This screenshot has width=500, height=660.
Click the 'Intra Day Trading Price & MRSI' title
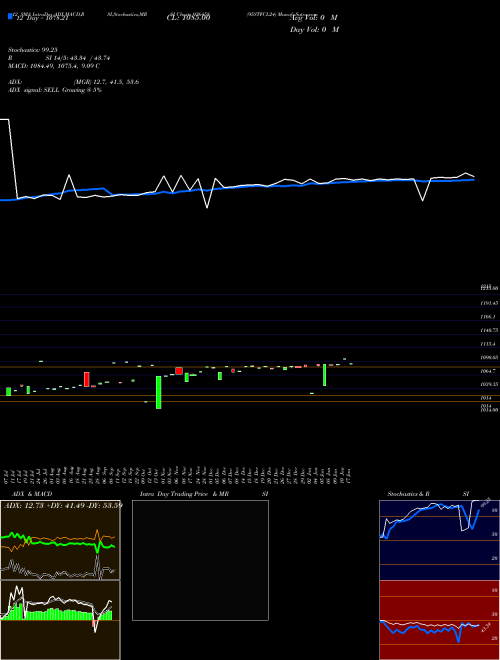pyautogui.click(x=204, y=494)
